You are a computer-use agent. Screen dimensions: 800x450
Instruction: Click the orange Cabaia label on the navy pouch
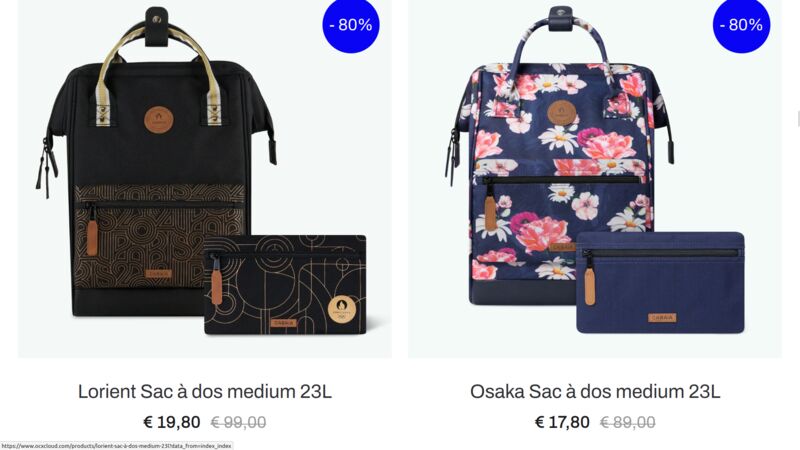point(662,317)
